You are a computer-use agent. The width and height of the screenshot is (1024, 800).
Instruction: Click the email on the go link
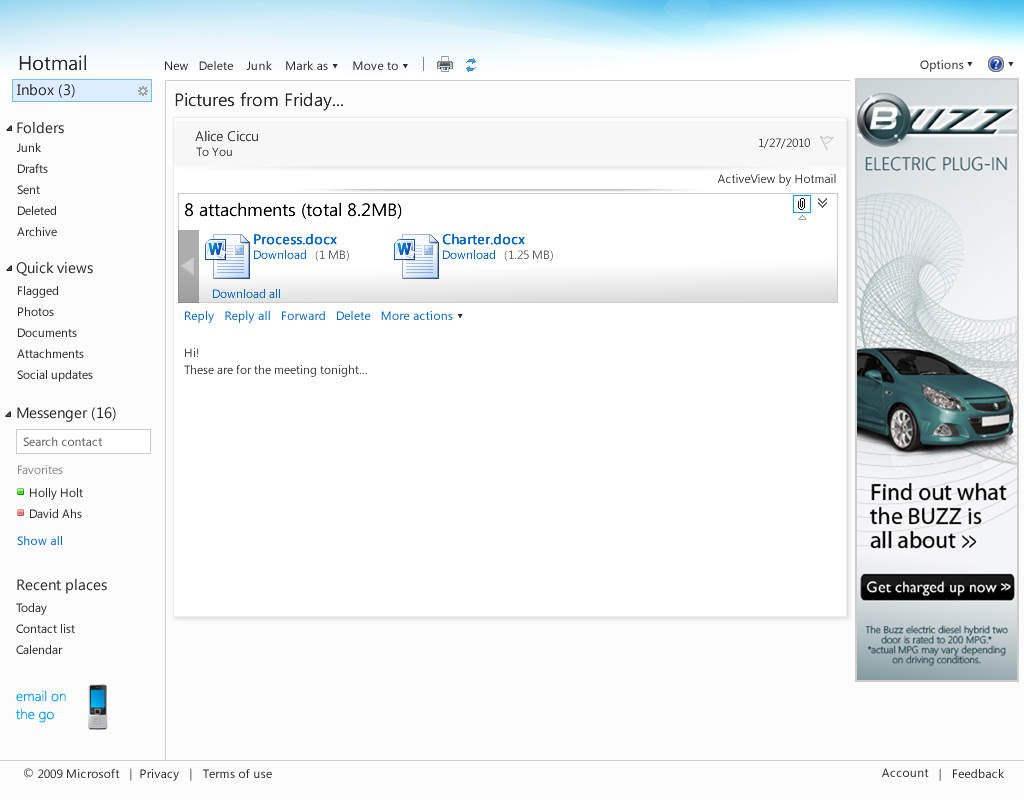[x=40, y=705]
